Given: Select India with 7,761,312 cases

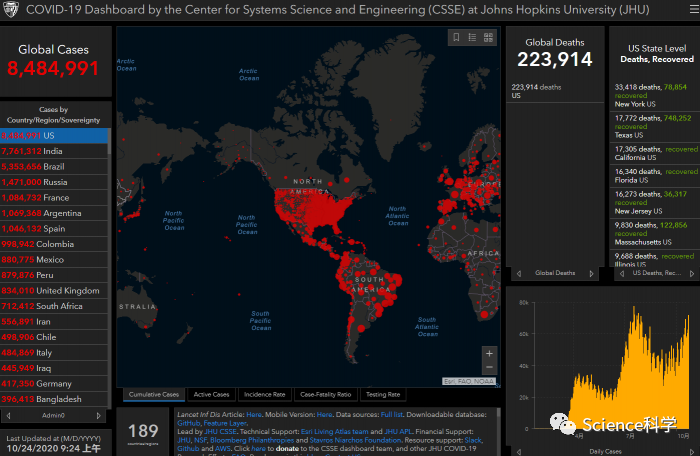Looking at the screenshot, I should point(54,151).
